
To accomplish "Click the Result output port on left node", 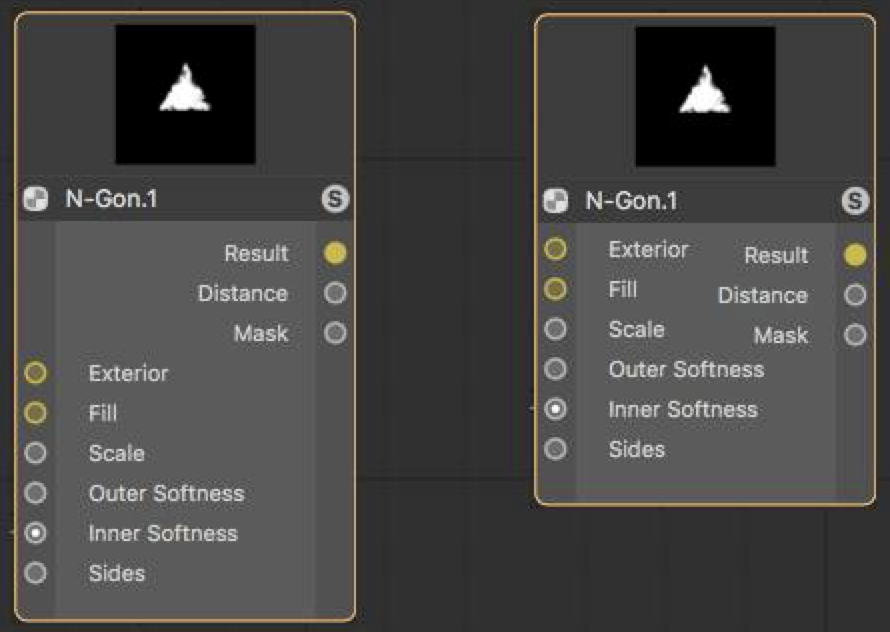I will (x=335, y=253).
